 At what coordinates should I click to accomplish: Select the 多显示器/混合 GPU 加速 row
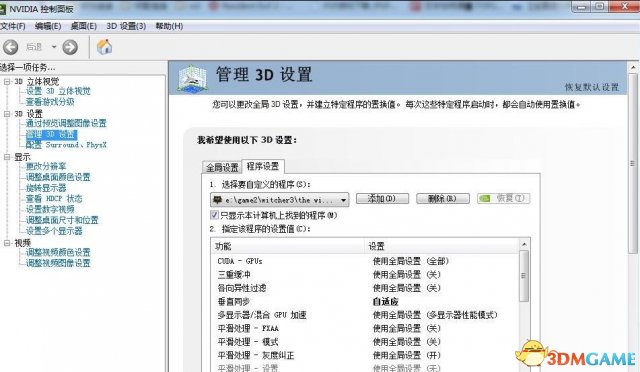pos(365,315)
